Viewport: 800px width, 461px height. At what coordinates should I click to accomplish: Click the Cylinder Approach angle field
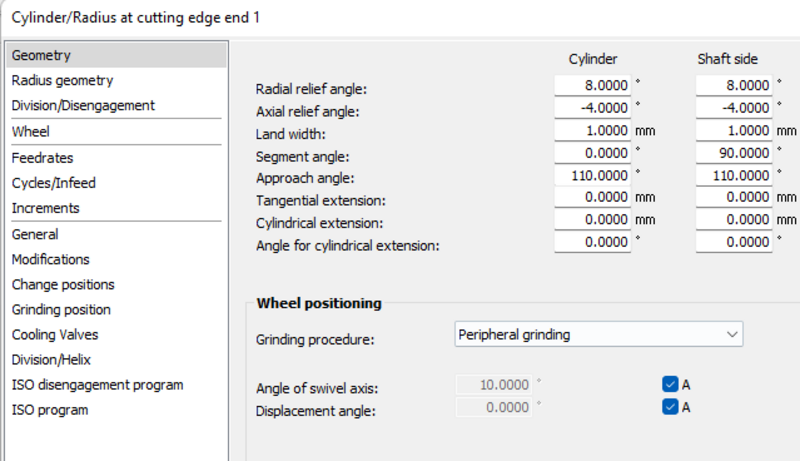592,175
